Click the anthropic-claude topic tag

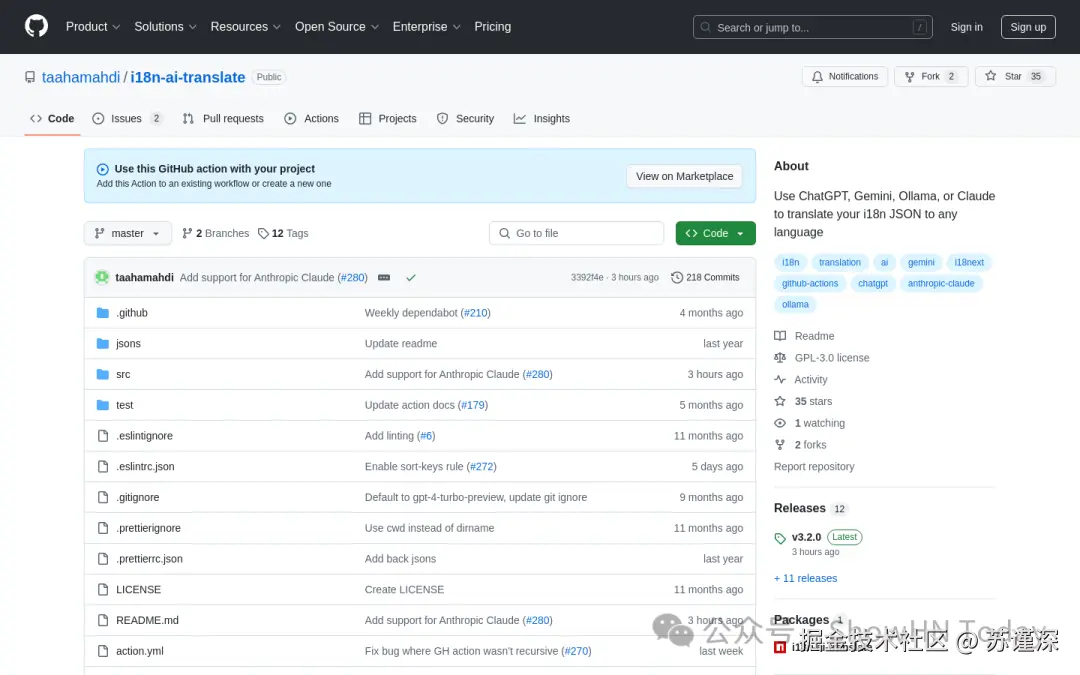click(941, 283)
